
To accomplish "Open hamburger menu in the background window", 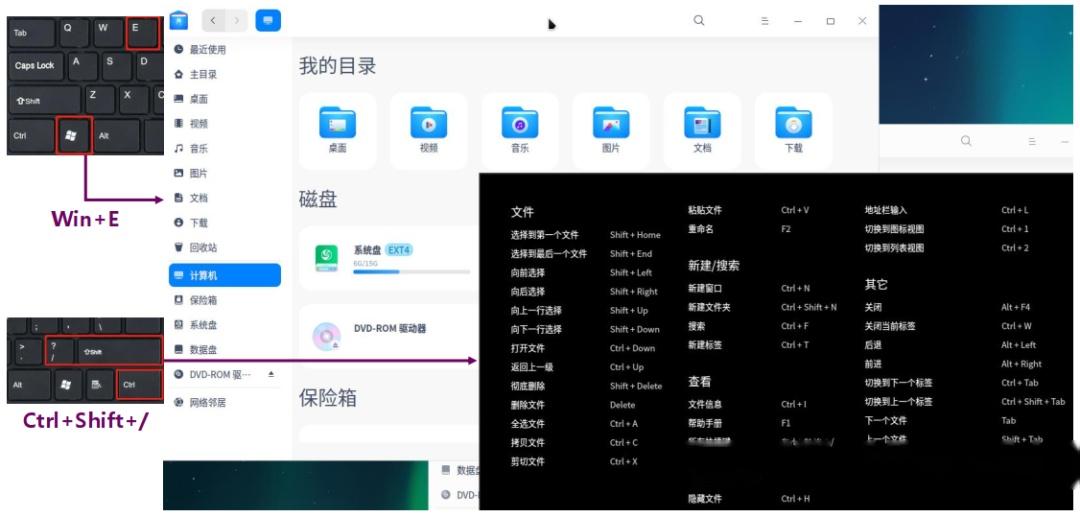I will click(1032, 142).
